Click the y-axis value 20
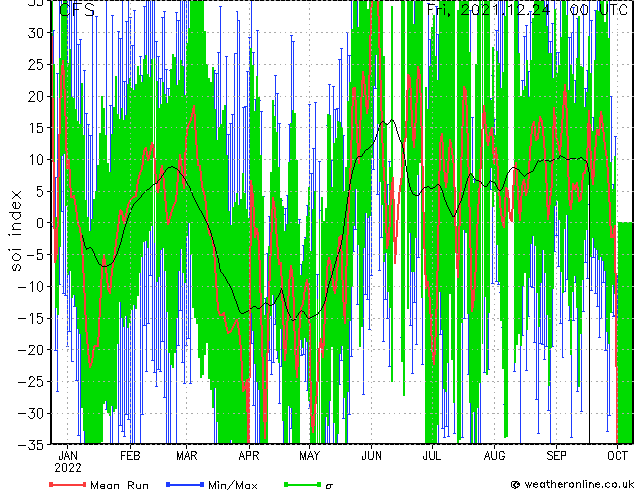This screenshot has height=490, width=634. (36, 96)
